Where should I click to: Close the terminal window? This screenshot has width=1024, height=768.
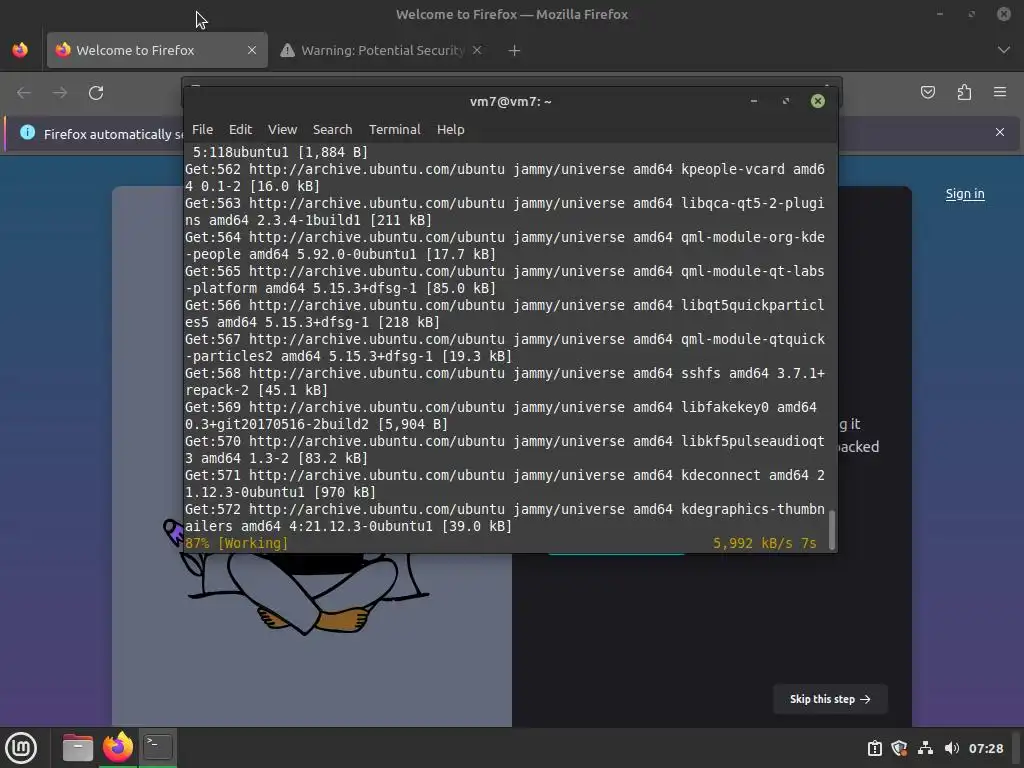tap(818, 101)
